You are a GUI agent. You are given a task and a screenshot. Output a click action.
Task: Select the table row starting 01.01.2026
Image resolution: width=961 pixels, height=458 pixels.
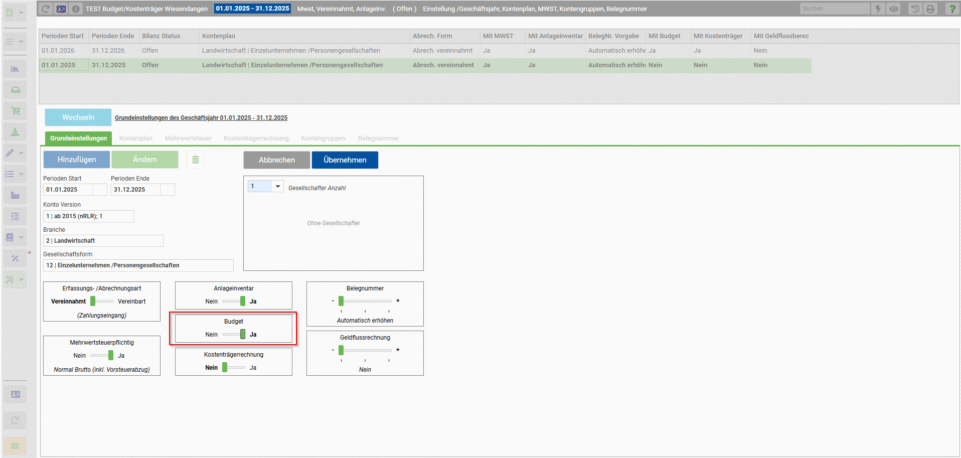pyautogui.click(x=425, y=50)
